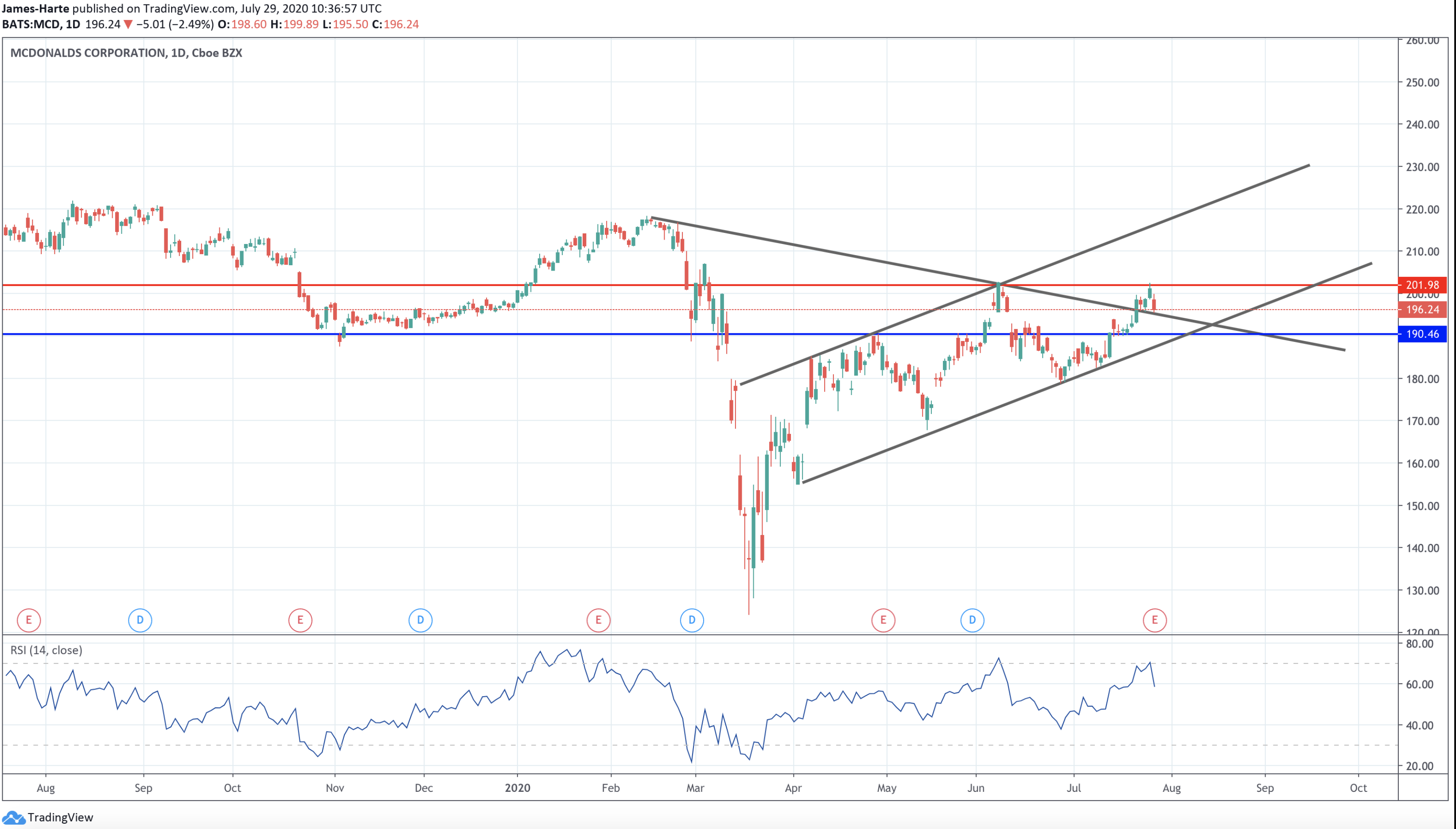Click the dividend marker near September 2019
This screenshot has height=829, width=1456.
click(x=140, y=620)
